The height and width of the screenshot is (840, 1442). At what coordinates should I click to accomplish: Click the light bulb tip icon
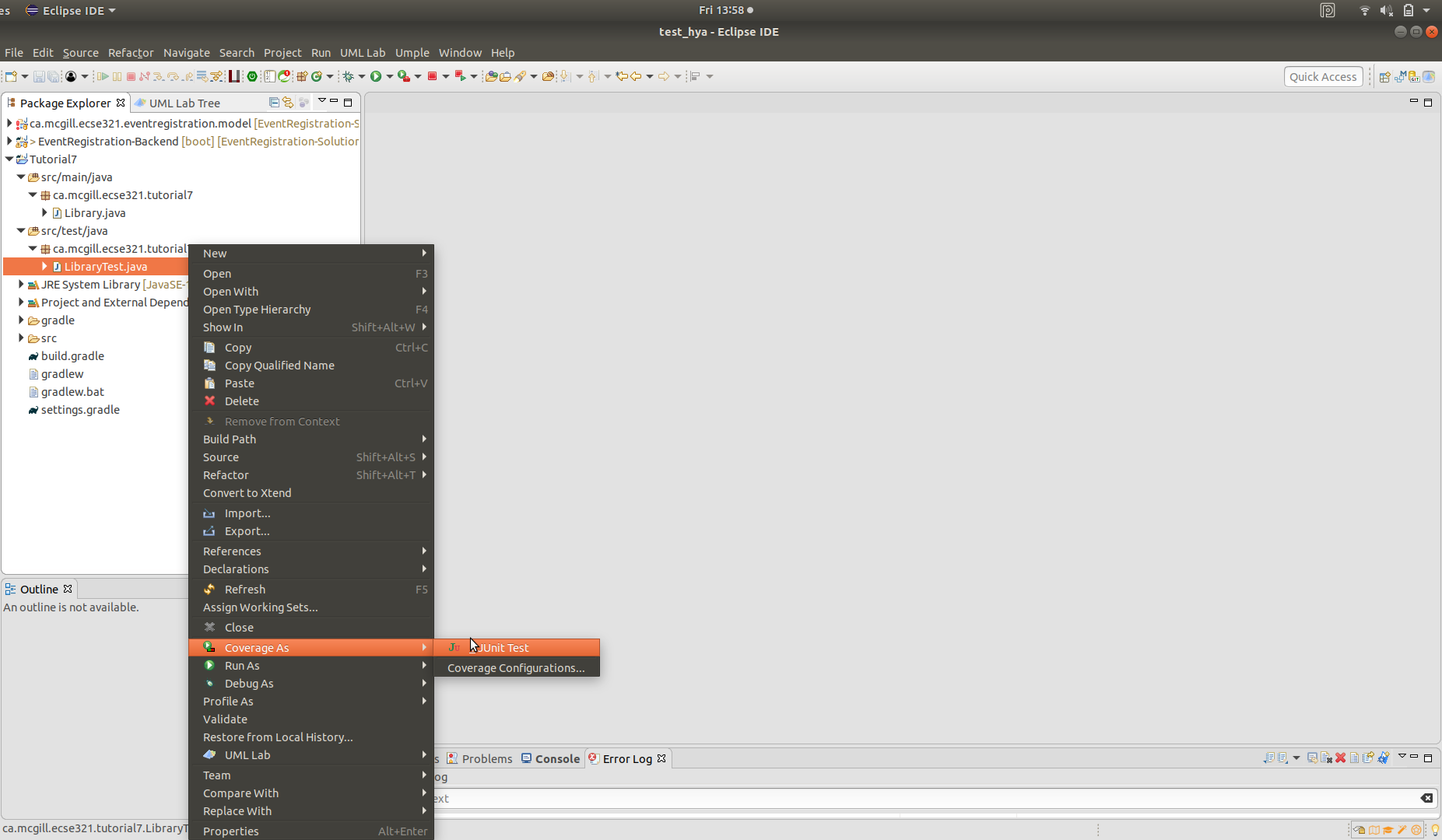1435,830
